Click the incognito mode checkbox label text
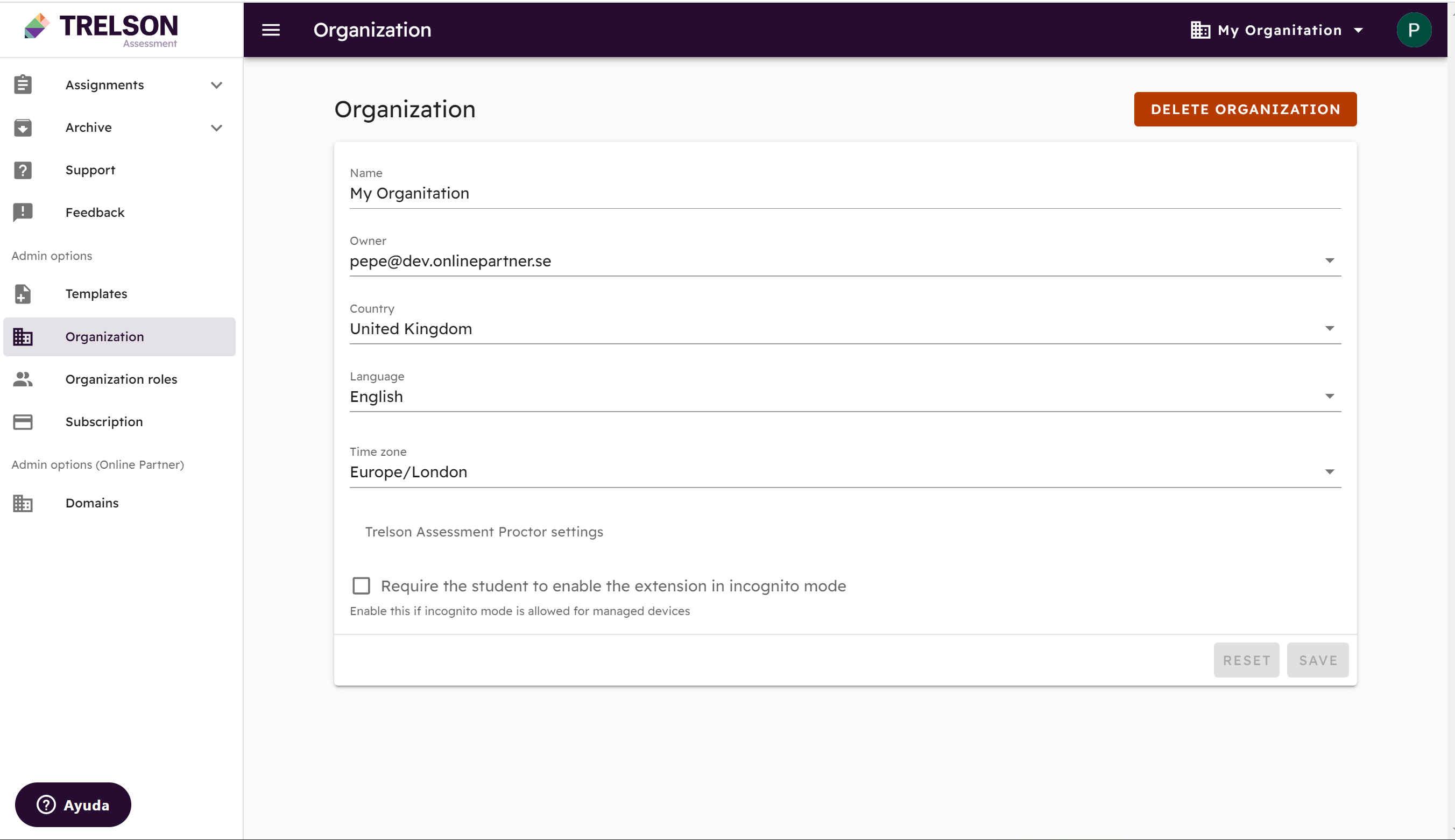Screen dimensions: 1455x840 [x=613, y=586]
